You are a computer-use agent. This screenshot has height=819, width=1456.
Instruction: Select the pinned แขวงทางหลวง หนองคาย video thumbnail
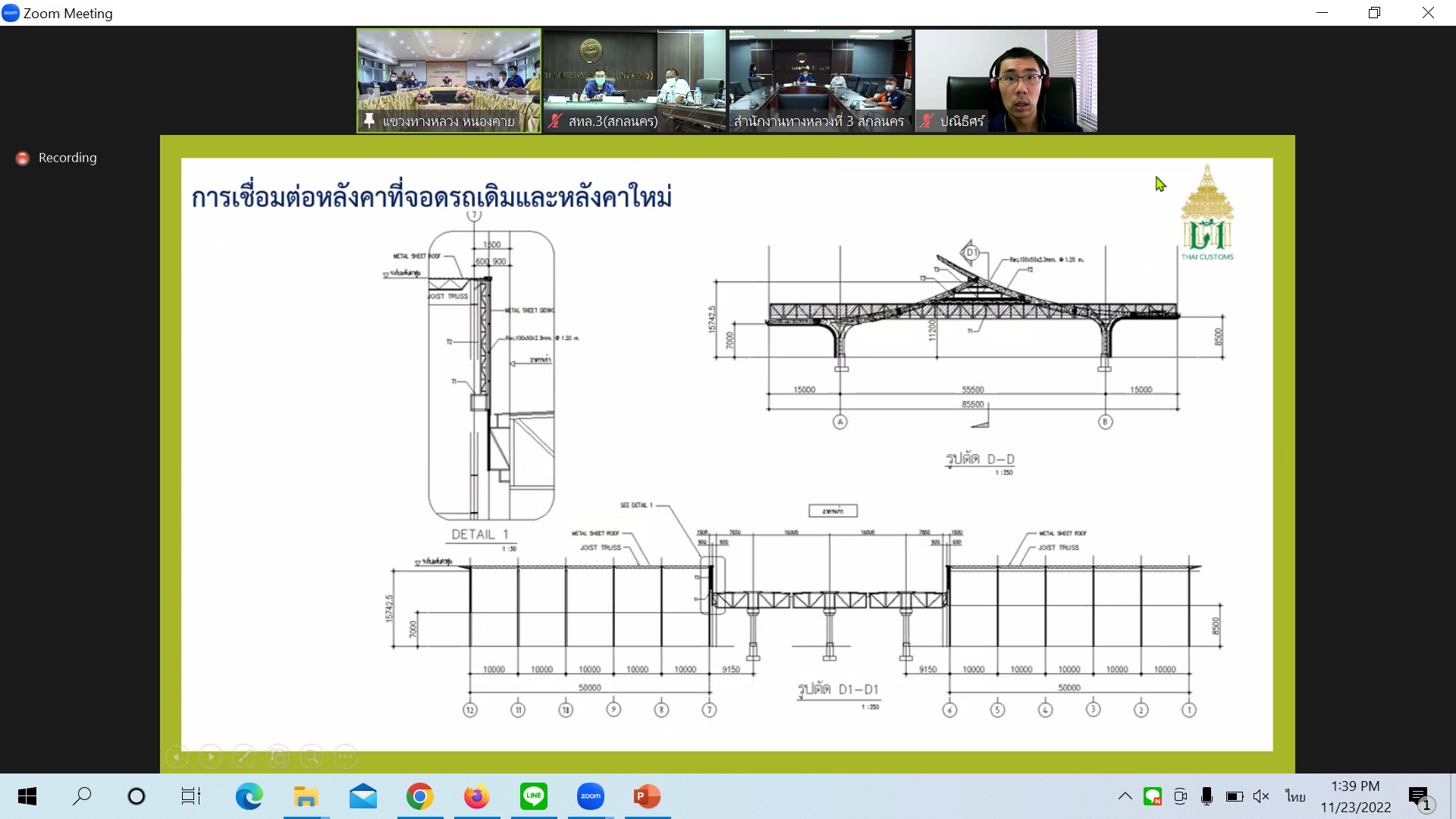coord(449,80)
